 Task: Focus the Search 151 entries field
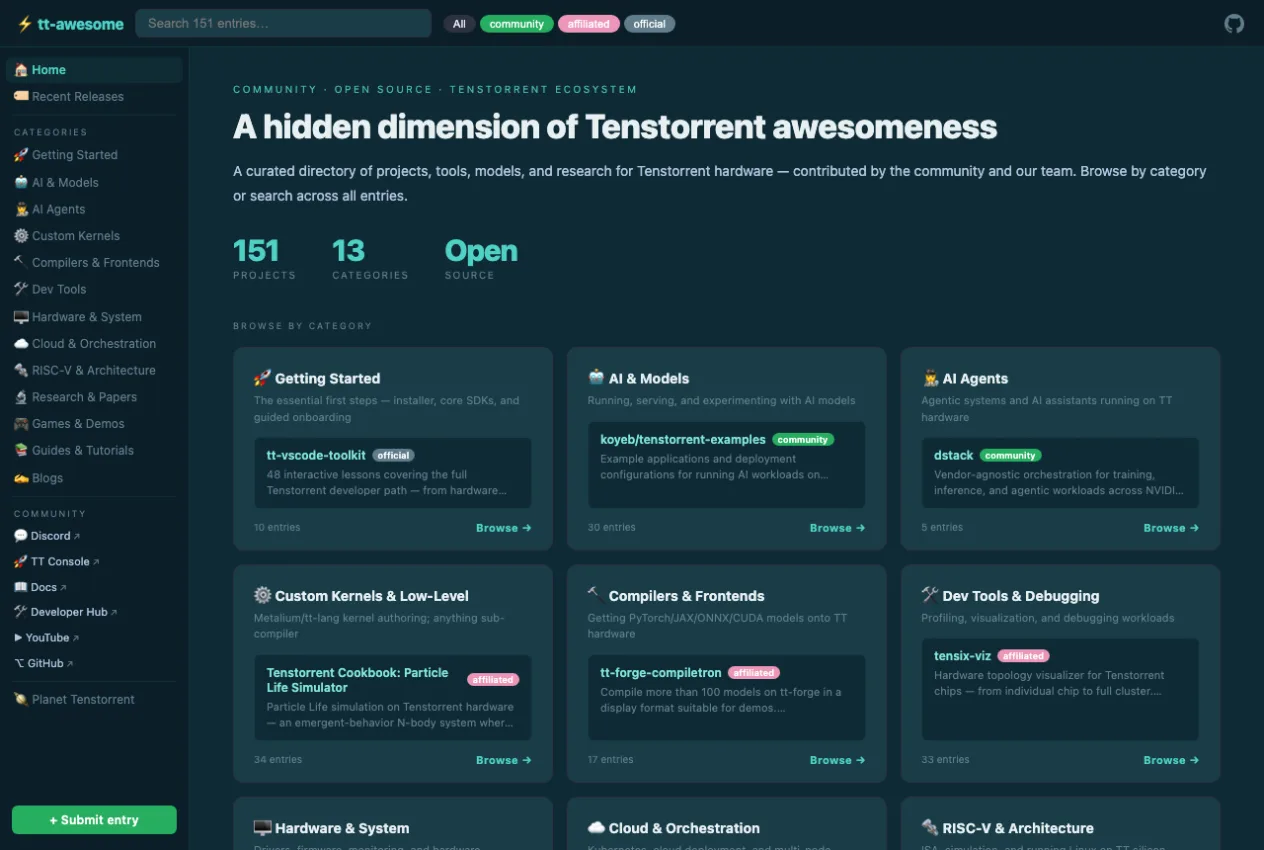(283, 23)
